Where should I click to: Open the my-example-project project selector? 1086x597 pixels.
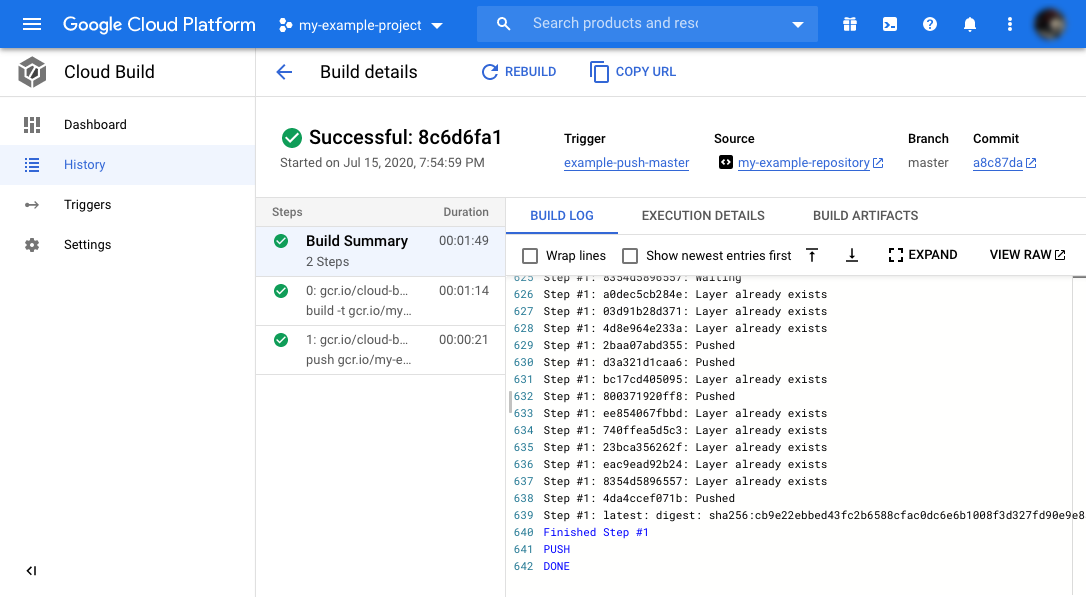(361, 26)
